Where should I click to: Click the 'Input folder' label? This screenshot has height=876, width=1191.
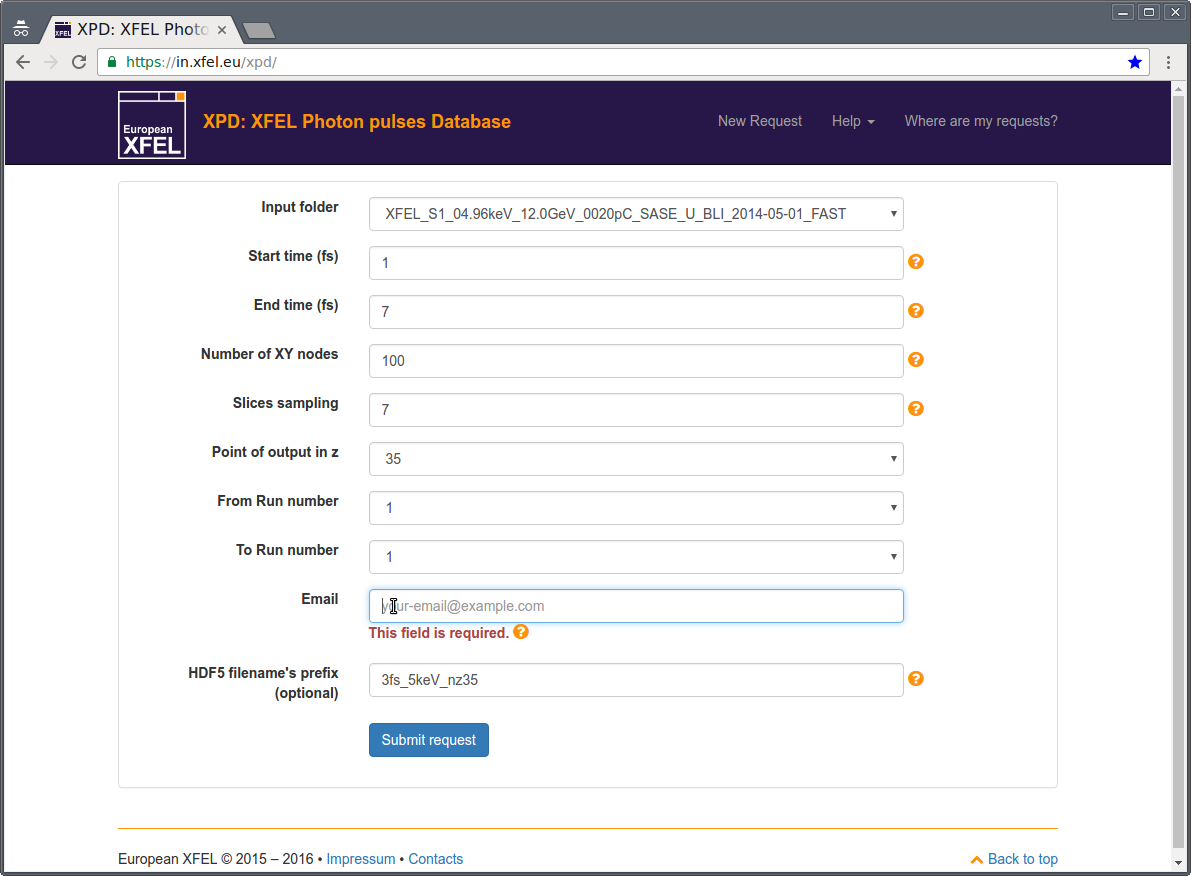click(300, 207)
